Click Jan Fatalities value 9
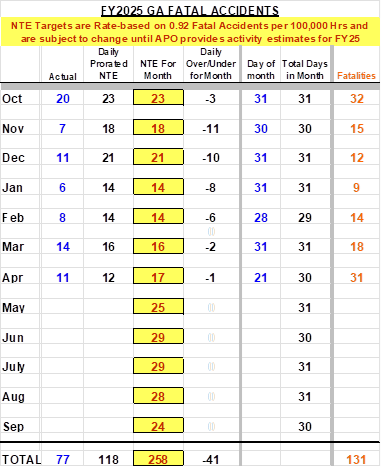This screenshot has height=467, width=381. click(x=356, y=188)
